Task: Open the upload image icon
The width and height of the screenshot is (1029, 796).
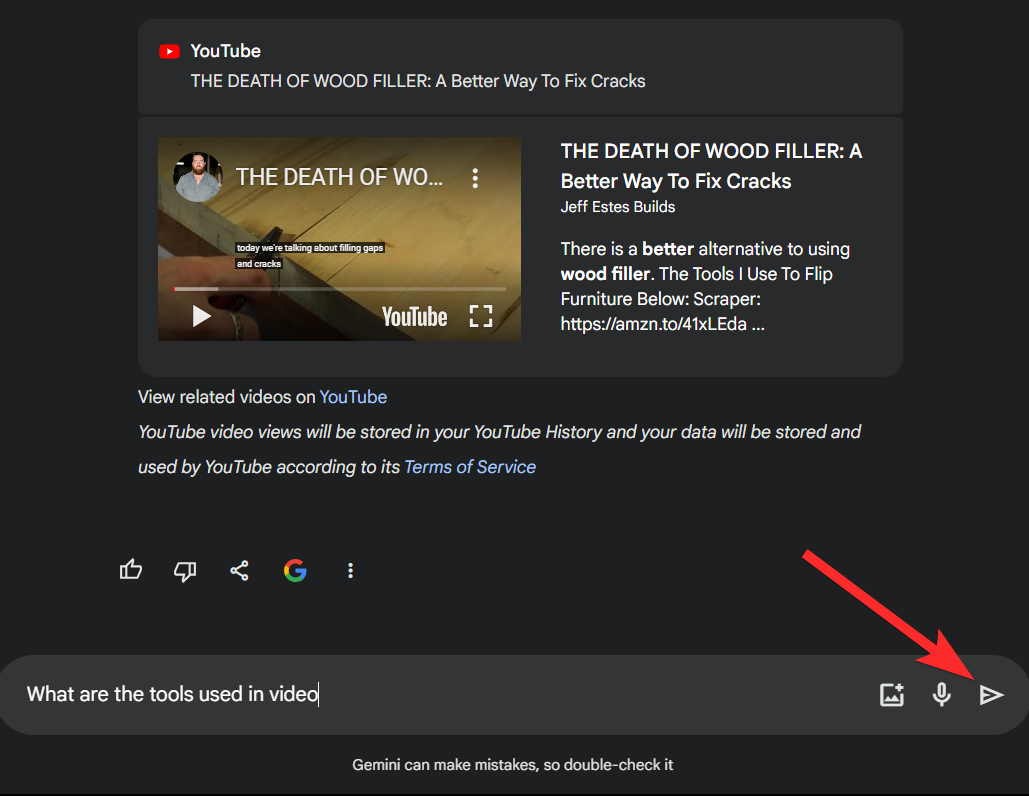Action: pos(891,695)
